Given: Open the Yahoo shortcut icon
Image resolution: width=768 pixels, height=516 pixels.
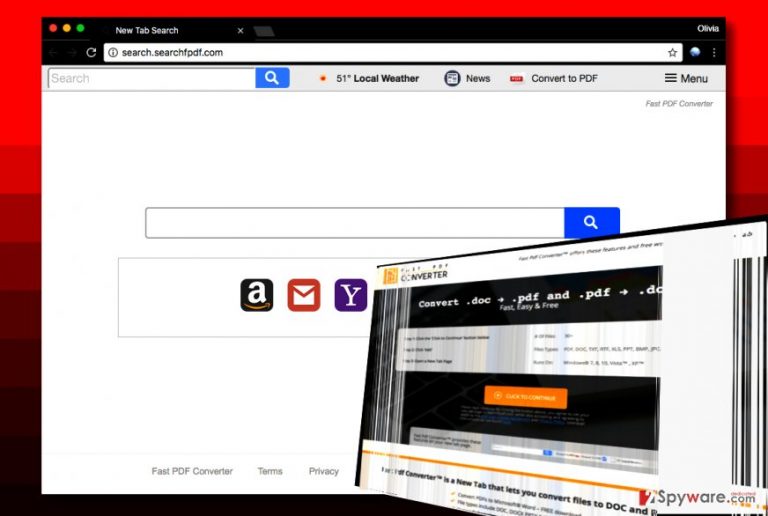Looking at the screenshot, I should [x=351, y=295].
